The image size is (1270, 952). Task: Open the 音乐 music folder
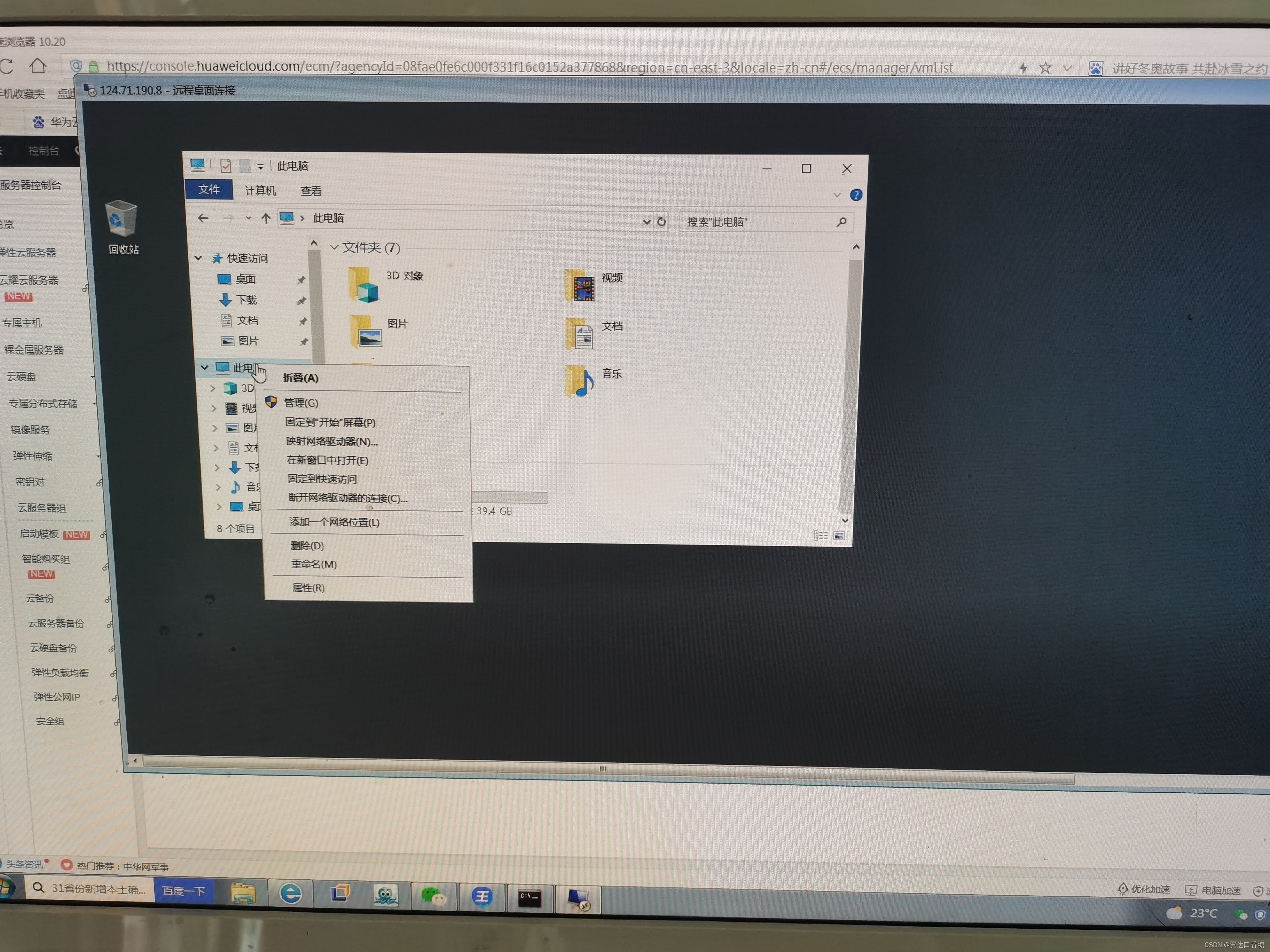[x=580, y=381]
